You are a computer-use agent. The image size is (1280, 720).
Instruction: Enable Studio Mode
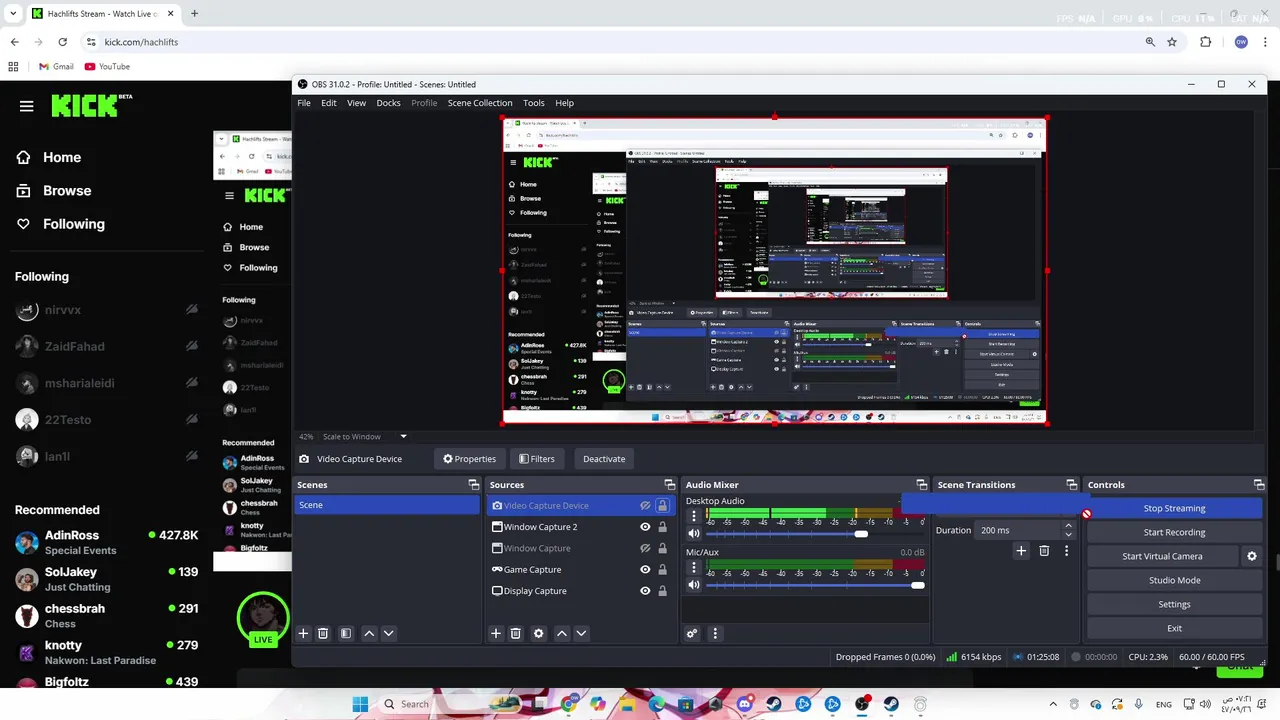pos(1174,580)
